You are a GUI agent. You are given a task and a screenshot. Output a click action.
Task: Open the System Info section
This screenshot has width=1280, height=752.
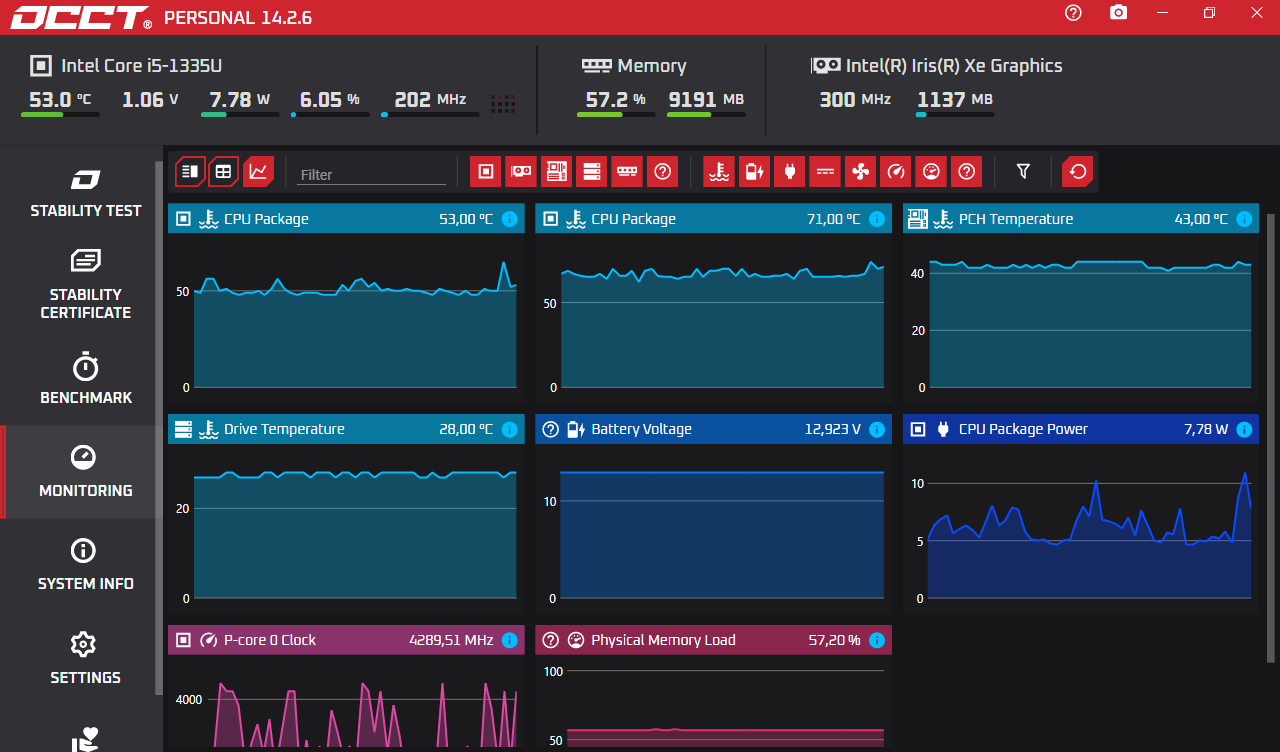(x=86, y=565)
